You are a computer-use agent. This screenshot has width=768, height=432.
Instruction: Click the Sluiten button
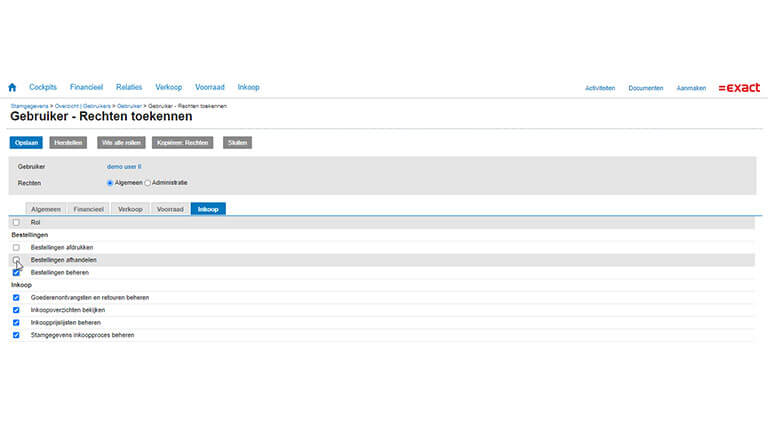click(237, 143)
